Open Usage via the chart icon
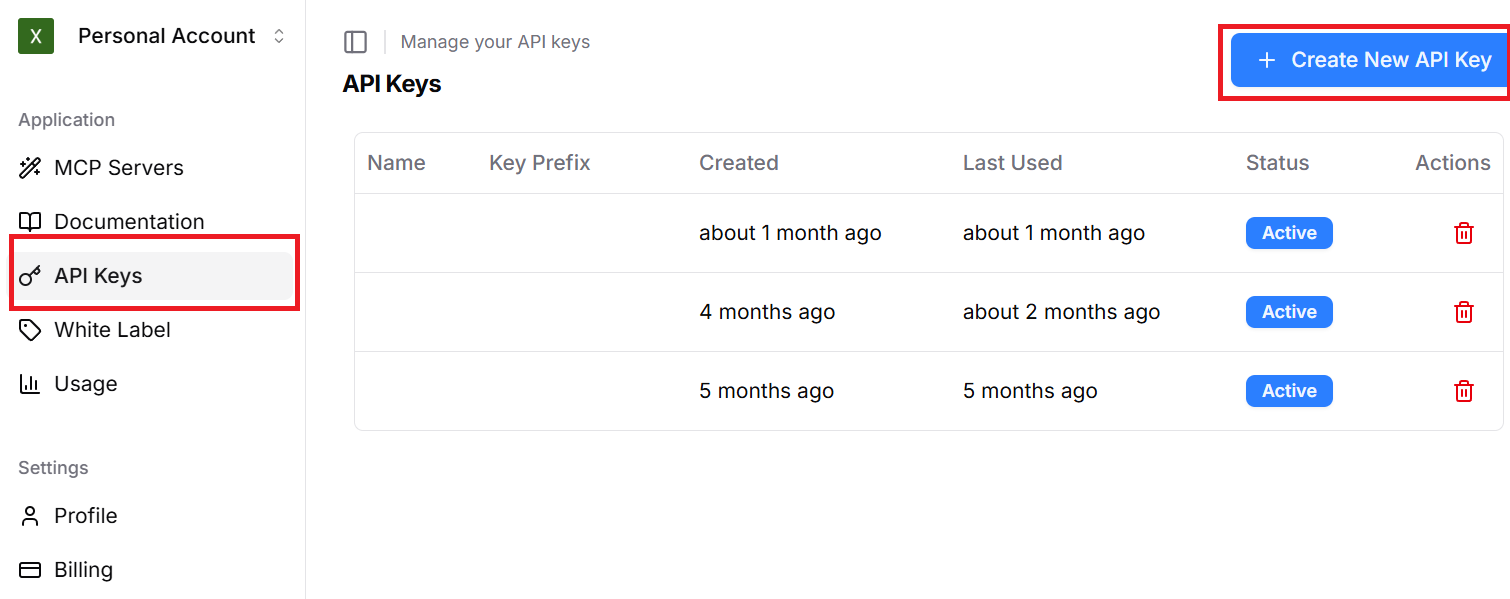This screenshot has width=1510, height=599. coord(30,383)
